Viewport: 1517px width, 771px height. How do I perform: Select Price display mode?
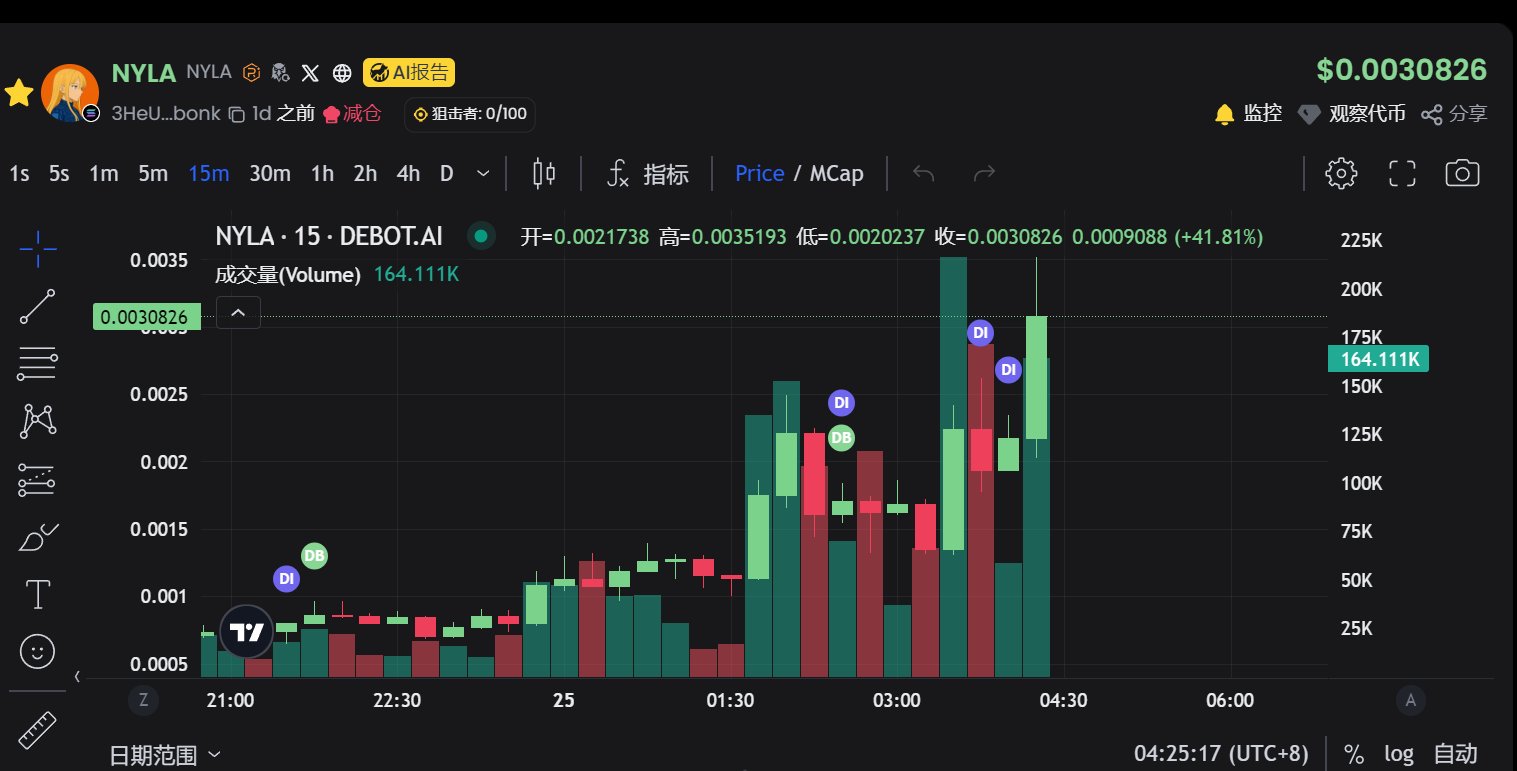pos(759,173)
